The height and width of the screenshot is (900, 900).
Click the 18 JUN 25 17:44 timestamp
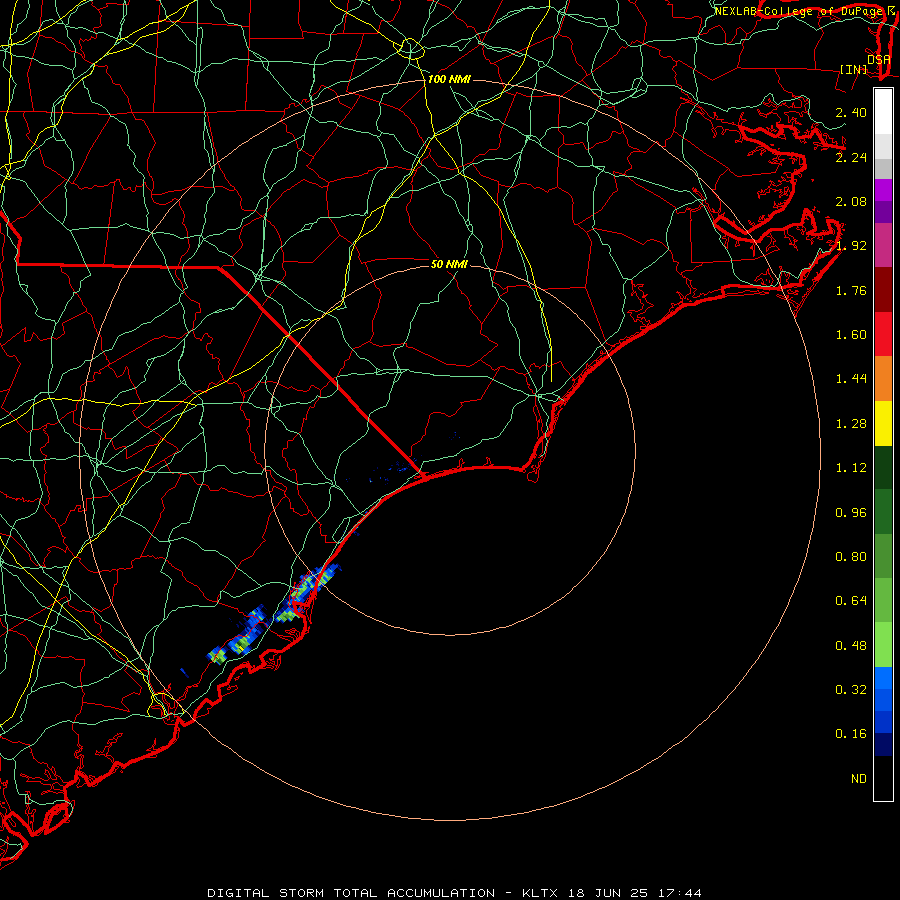click(635, 893)
